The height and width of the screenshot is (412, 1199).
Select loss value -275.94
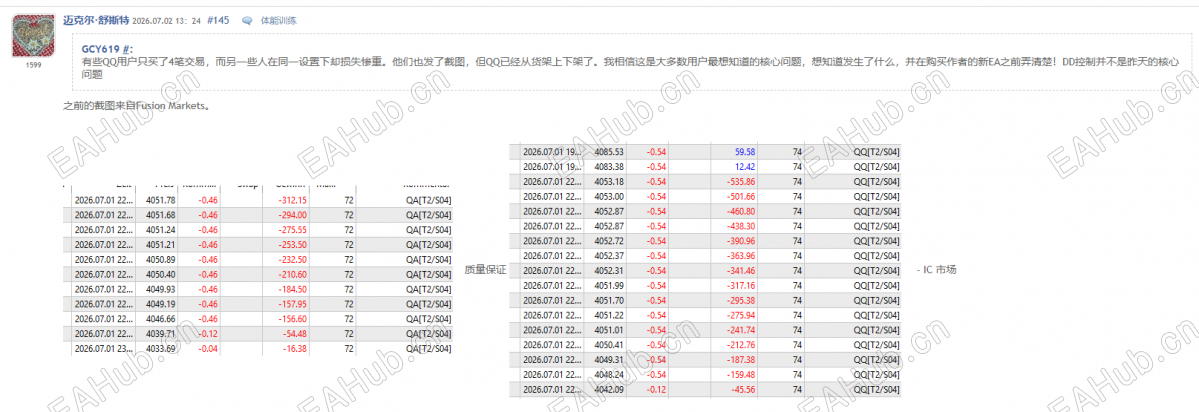[x=739, y=314]
